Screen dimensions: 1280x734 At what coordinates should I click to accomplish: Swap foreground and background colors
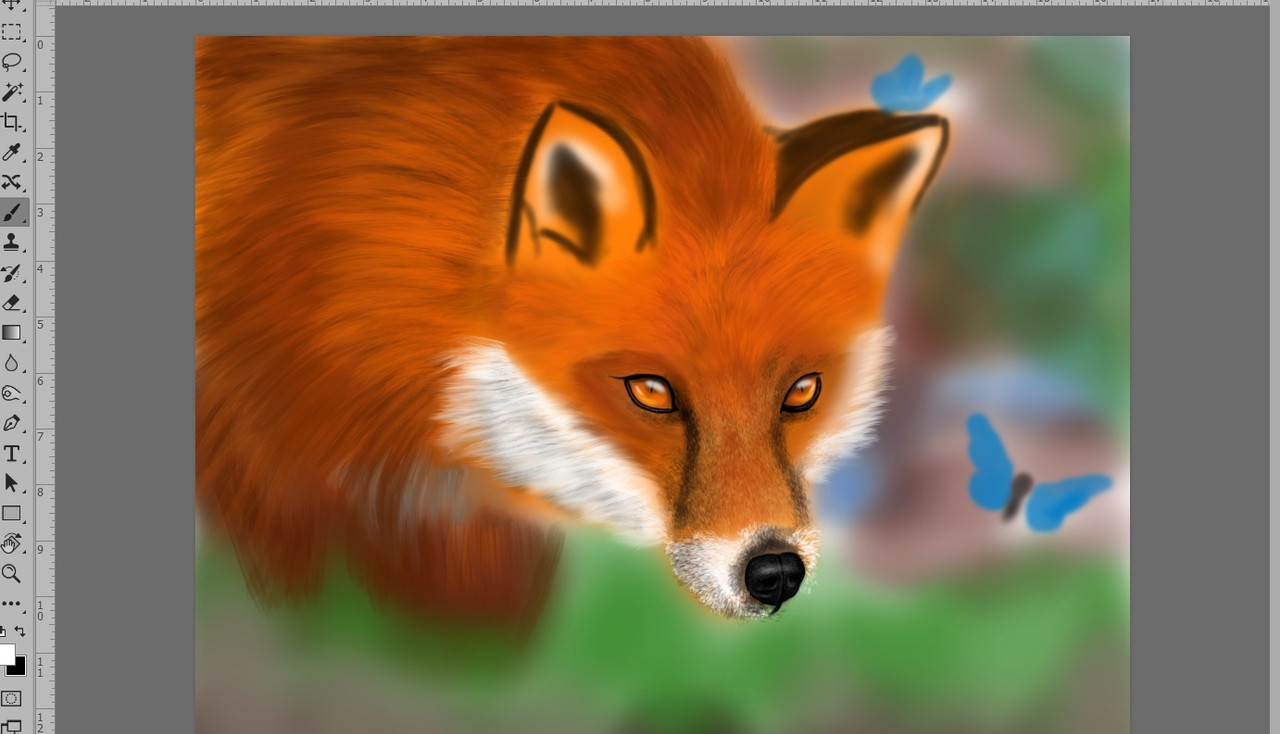tap(20, 631)
